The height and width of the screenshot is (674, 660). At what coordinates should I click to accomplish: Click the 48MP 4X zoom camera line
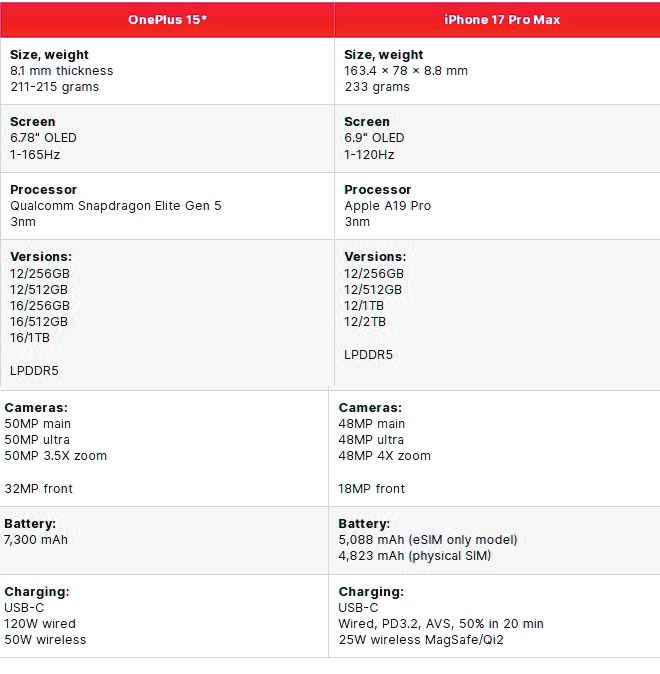(385, 456)
